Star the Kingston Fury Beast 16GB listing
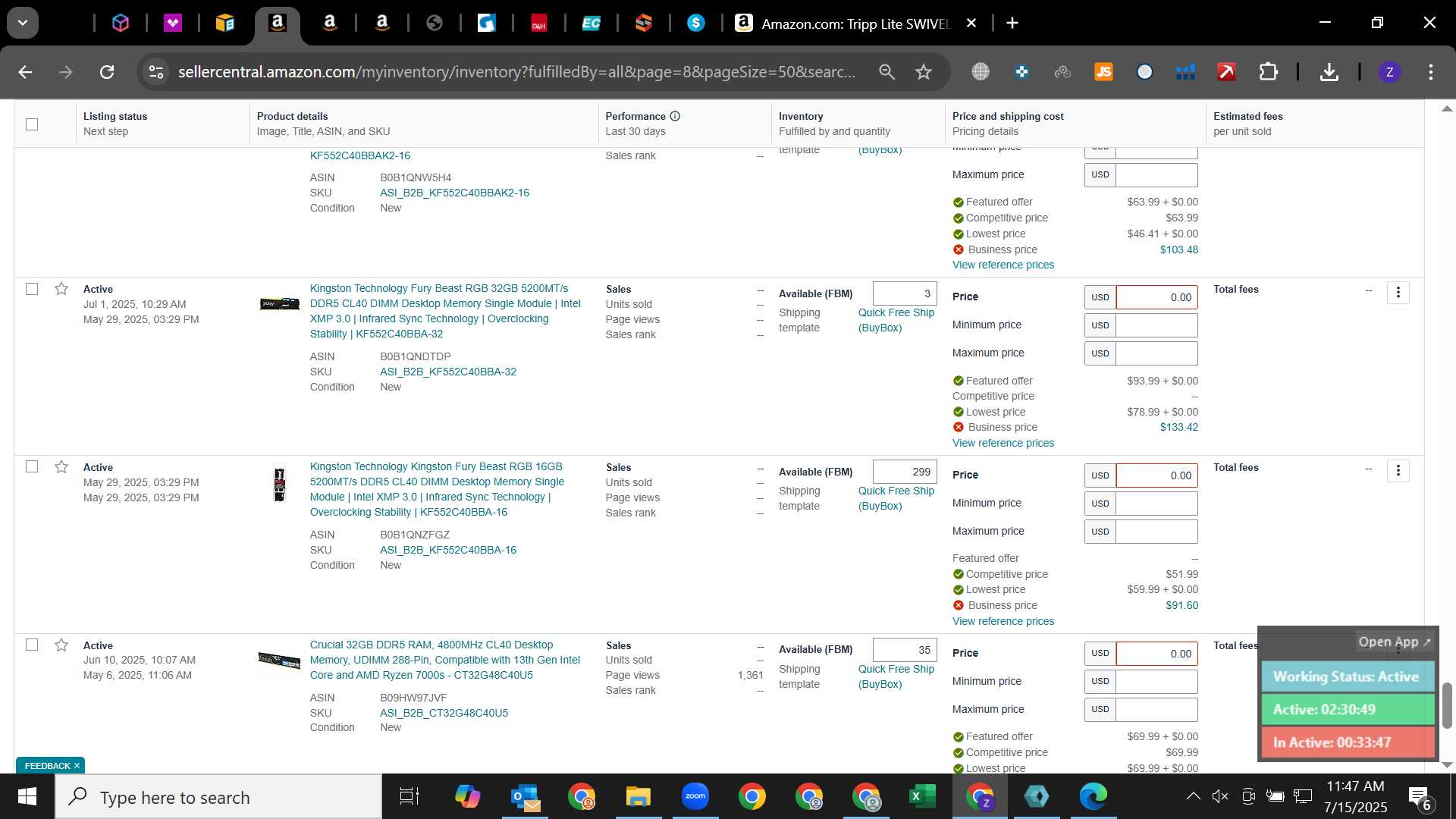Viewport: 1456px width, 819px height. click(61, 466)
